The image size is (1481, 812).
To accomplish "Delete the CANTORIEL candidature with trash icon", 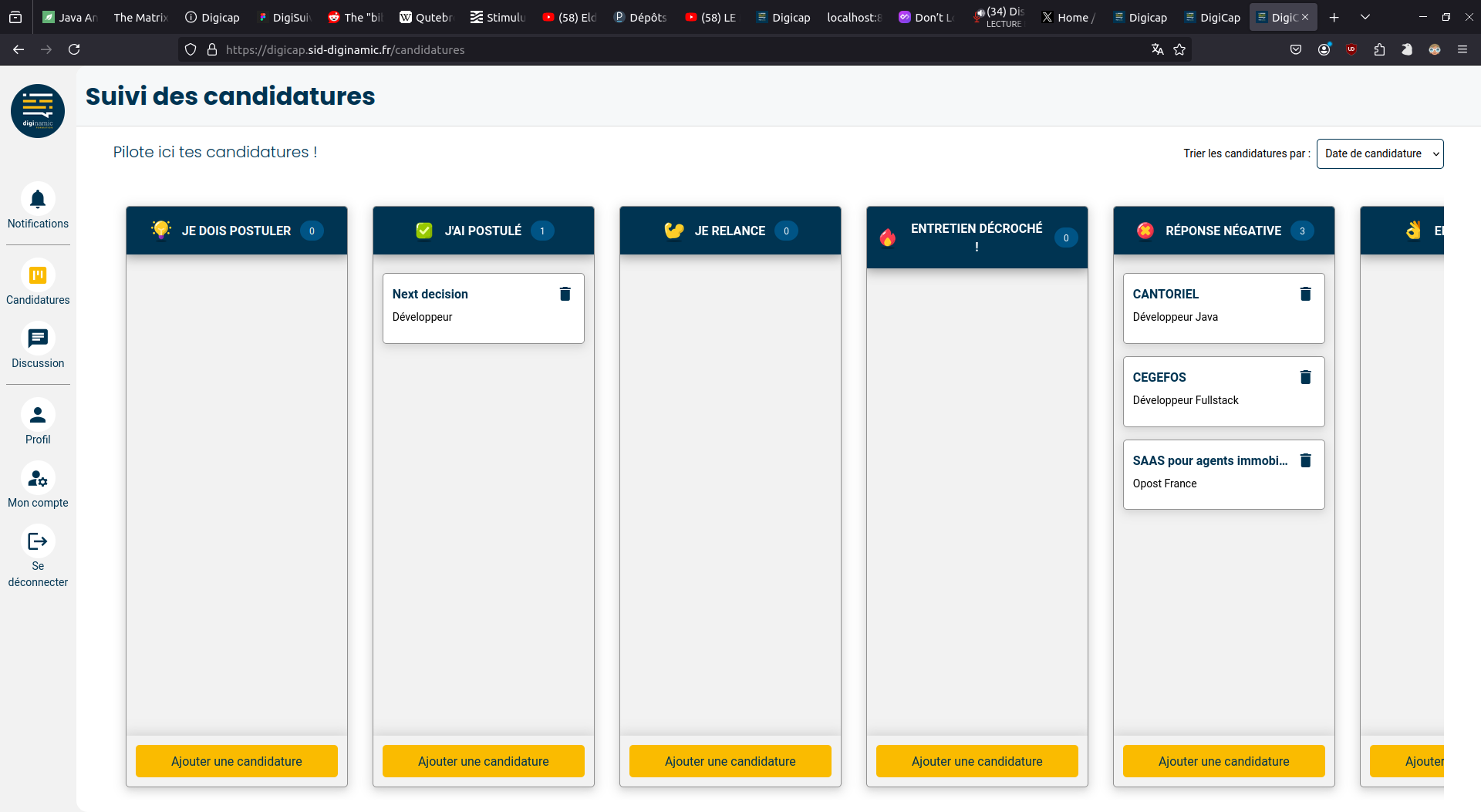I will coord(1305,294).
